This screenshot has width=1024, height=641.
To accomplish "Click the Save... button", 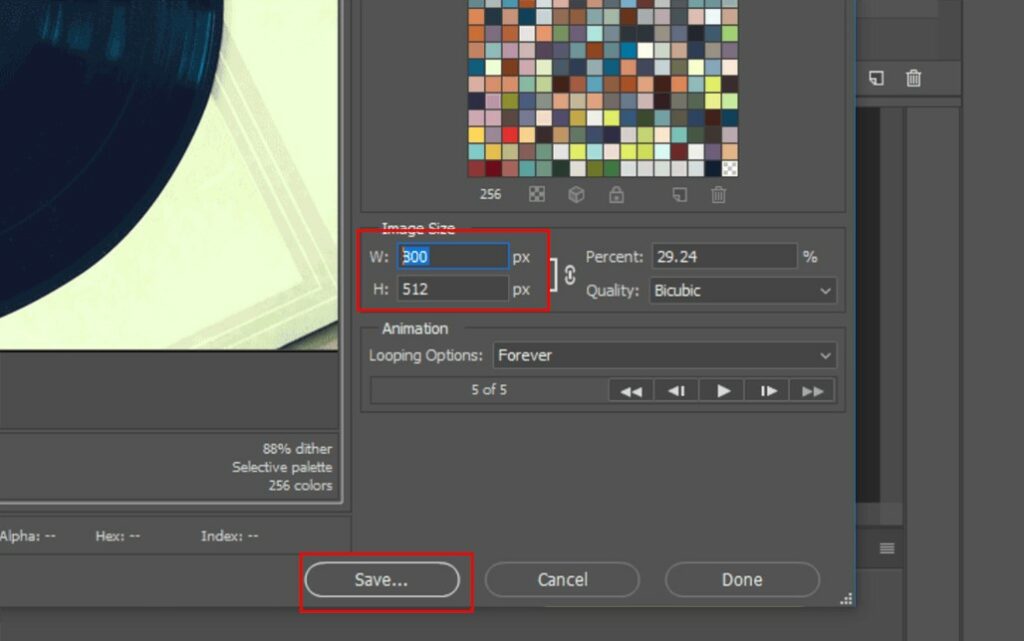I will point(381,580).
